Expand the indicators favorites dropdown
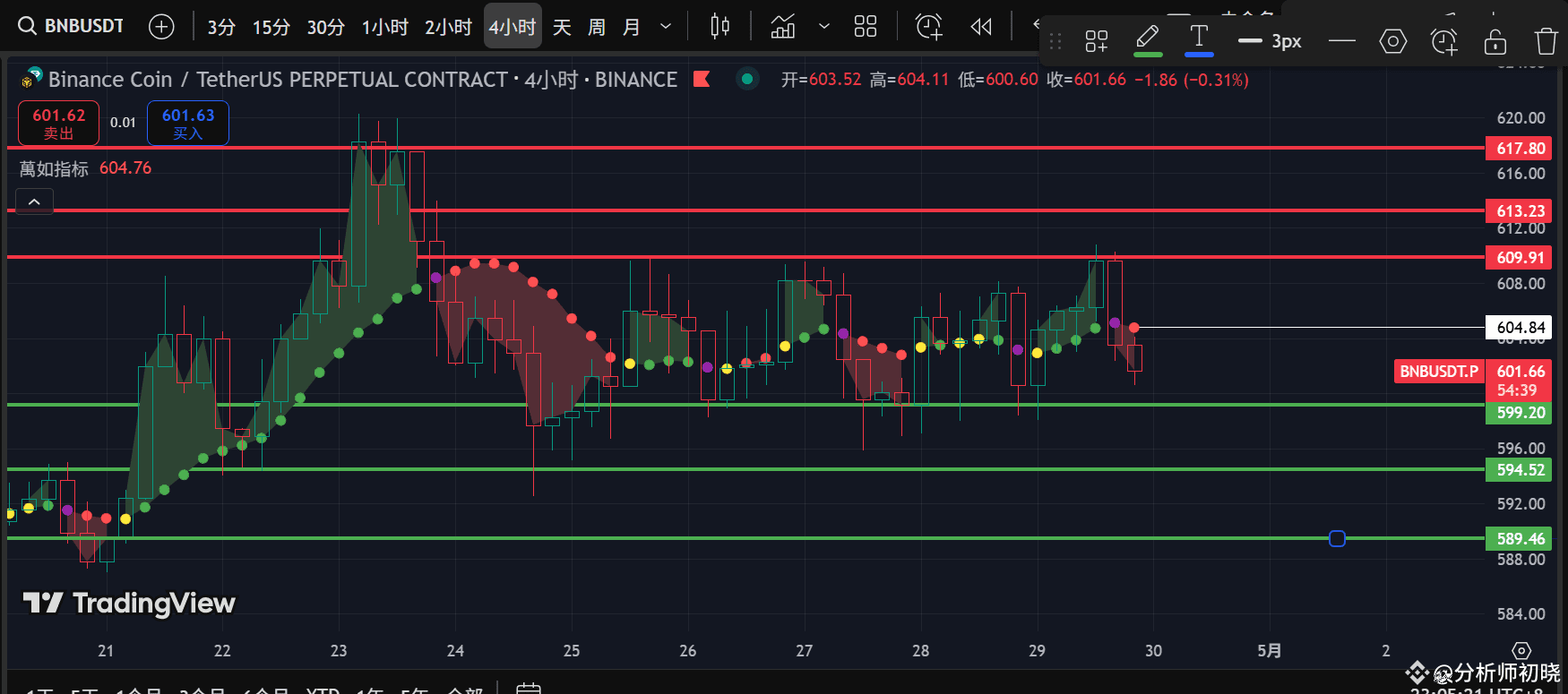 (824, 27)
